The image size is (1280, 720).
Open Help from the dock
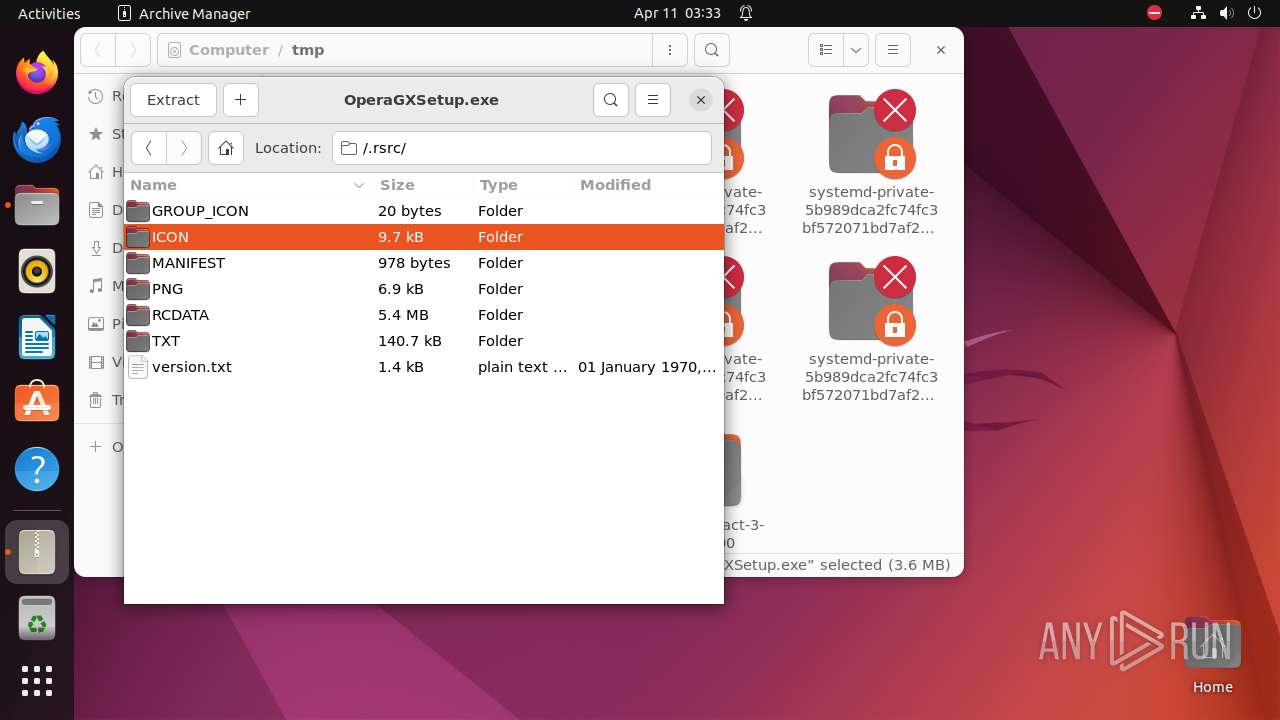point(37,469)
